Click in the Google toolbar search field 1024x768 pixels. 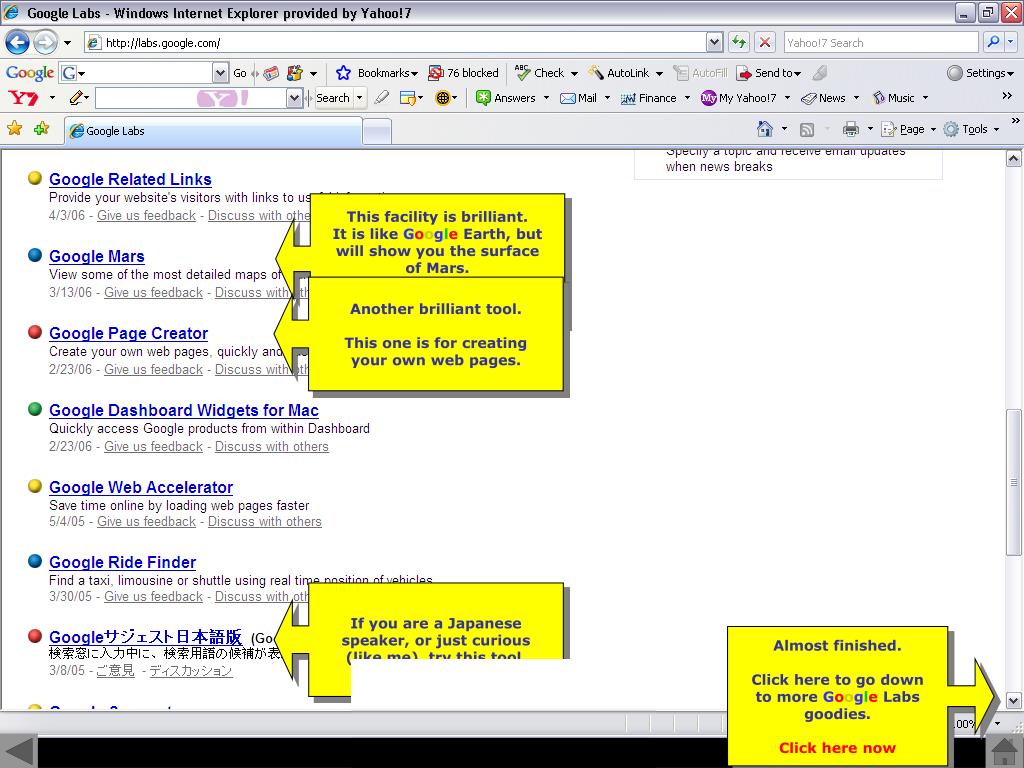[x=136, y=72]
